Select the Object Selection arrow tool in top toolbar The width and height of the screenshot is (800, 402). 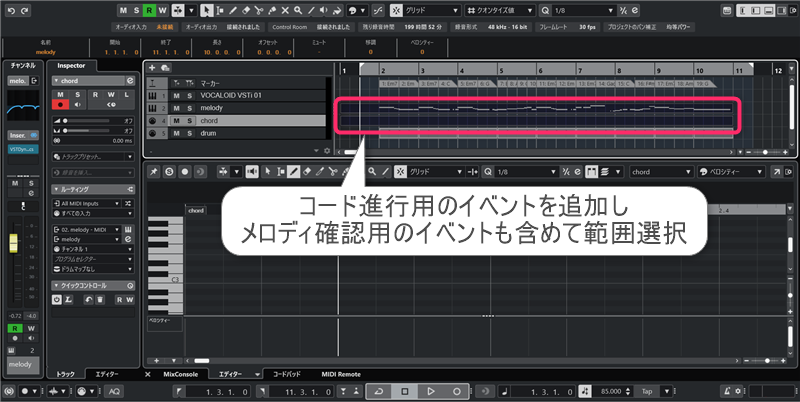click(207, 10)
